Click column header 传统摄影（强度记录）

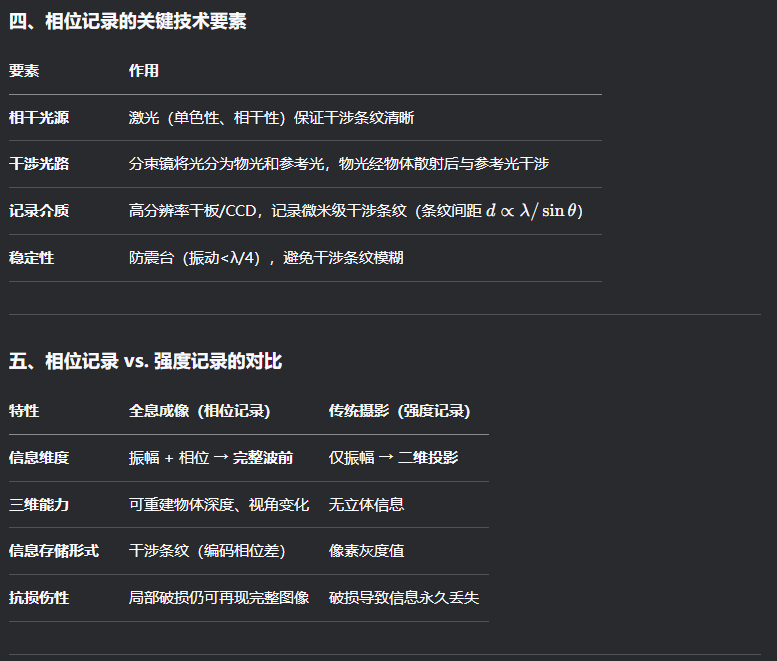tap(399, 411)
